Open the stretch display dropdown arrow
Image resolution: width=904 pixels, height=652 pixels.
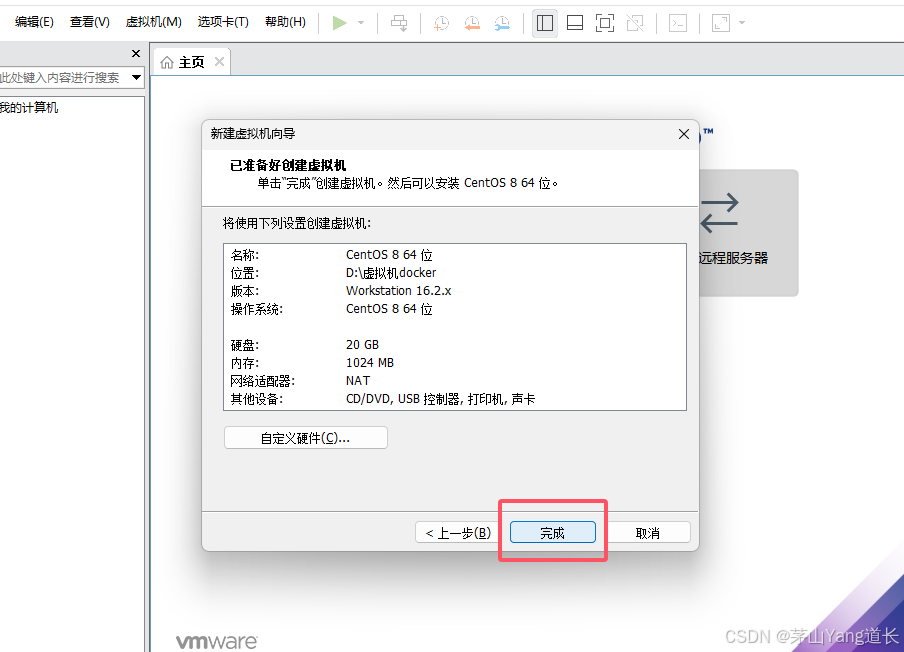[742, 23]
